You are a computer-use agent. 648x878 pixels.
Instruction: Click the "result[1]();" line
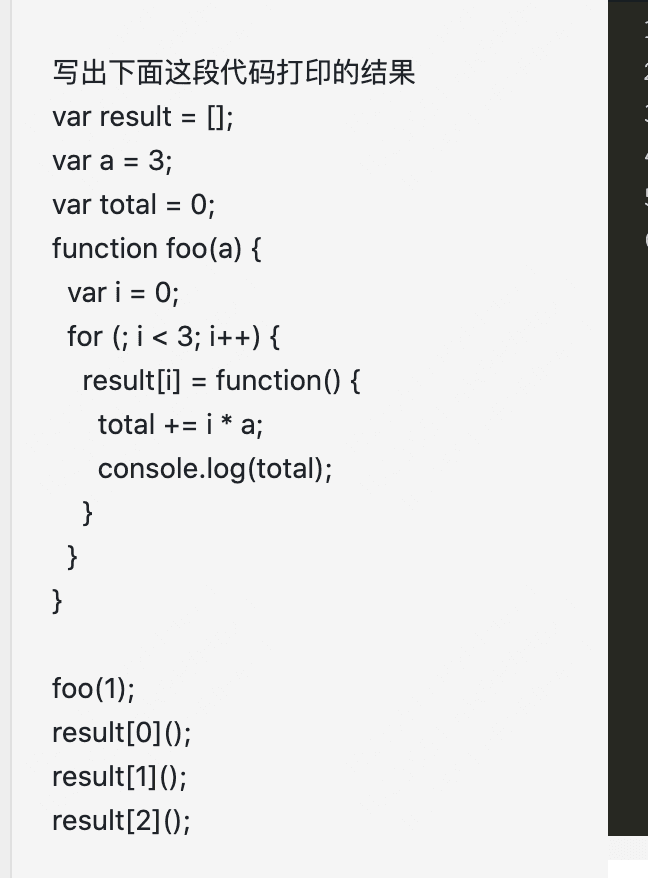click(x=119, y=777)
